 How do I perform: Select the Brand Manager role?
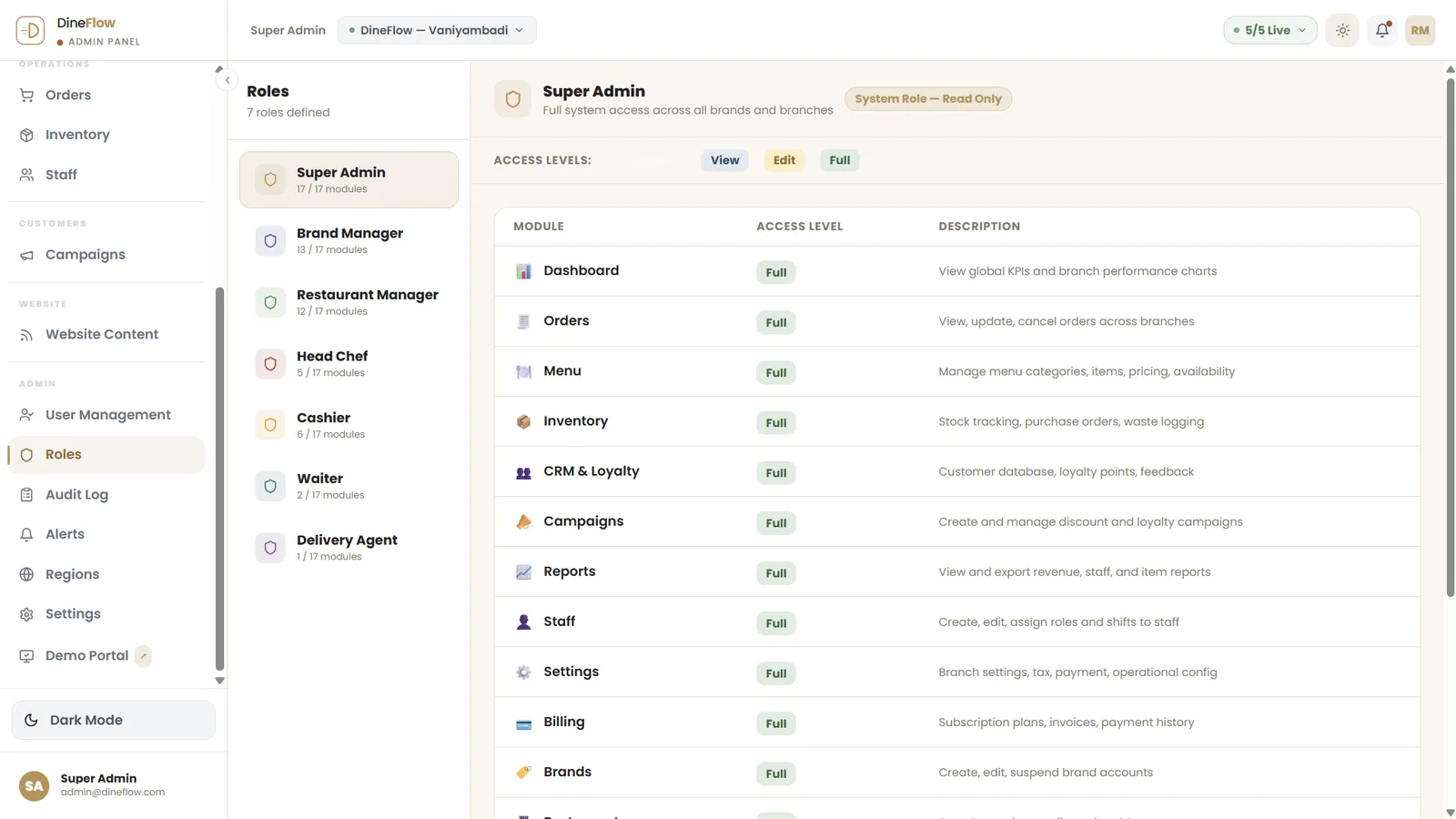pyautogui.click(x=349, y=241)
